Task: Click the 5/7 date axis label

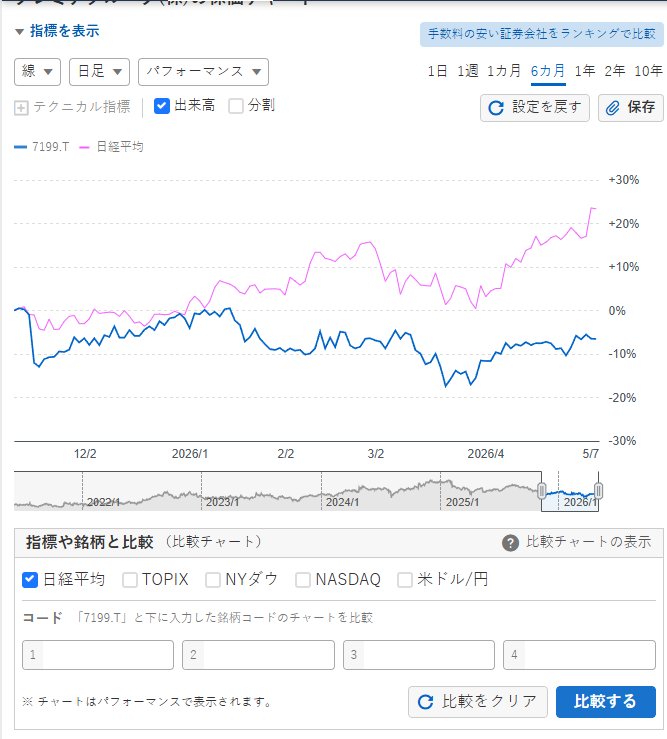Action: point(591,454)
